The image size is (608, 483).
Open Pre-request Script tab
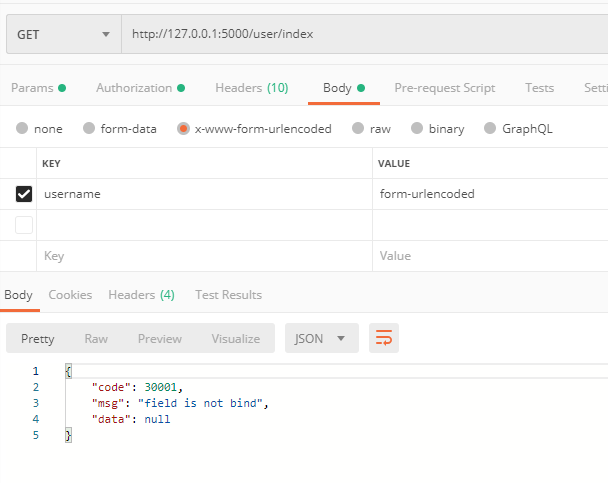444,88
